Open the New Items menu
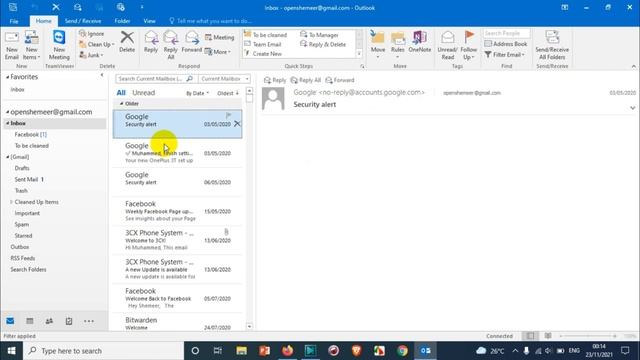 (x=31, y=45)
